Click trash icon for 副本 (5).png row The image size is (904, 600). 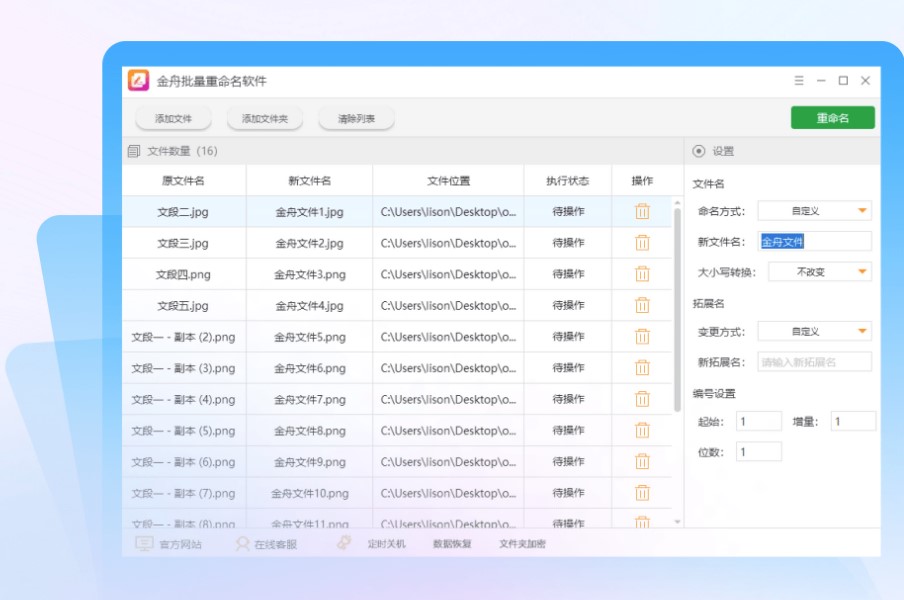tap(642, 430)
